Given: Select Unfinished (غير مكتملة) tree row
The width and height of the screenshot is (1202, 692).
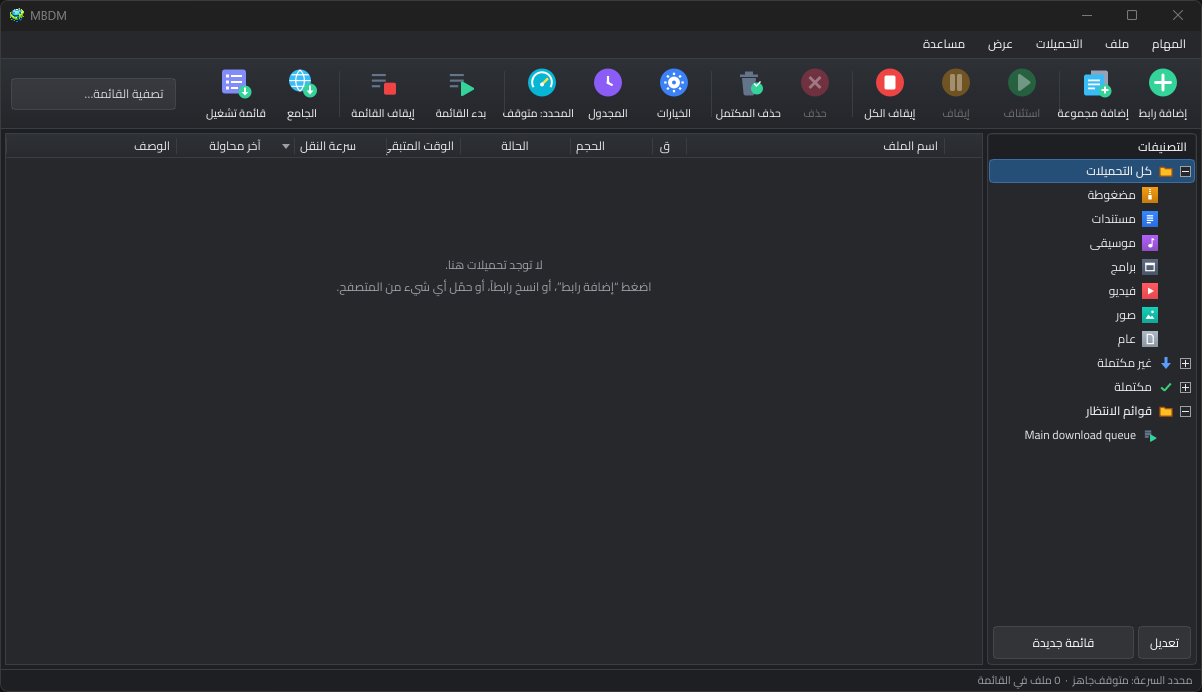Looking at the screenshot, I should coord(1091,363).
